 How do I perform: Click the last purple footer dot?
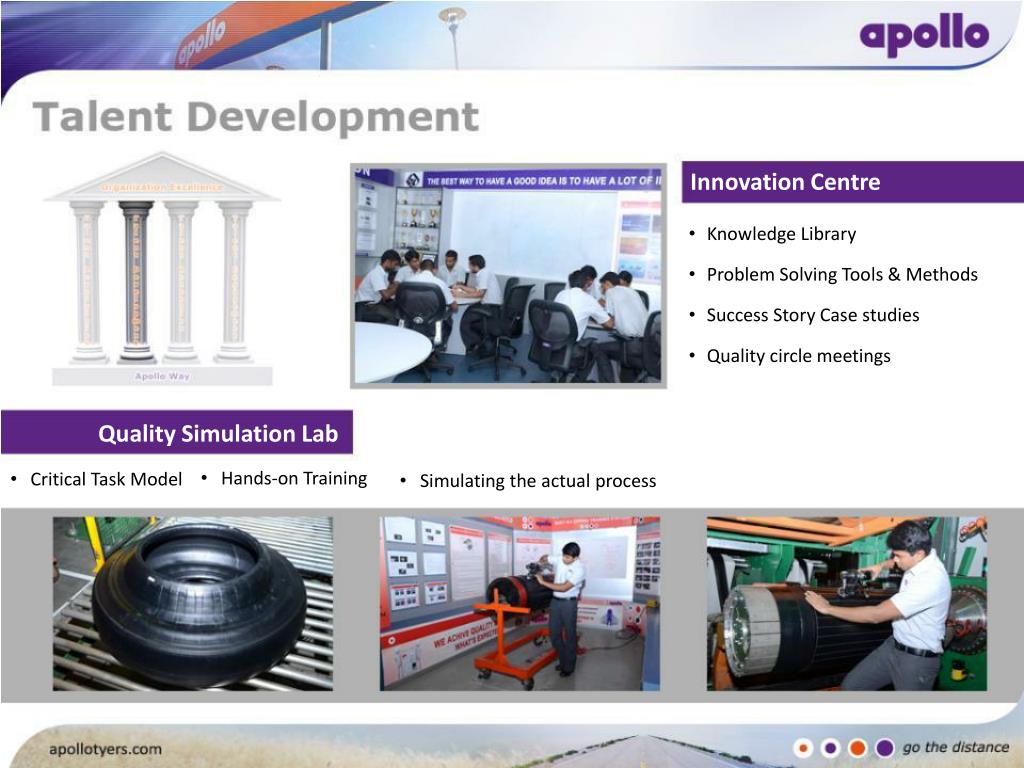click(884, 746)
